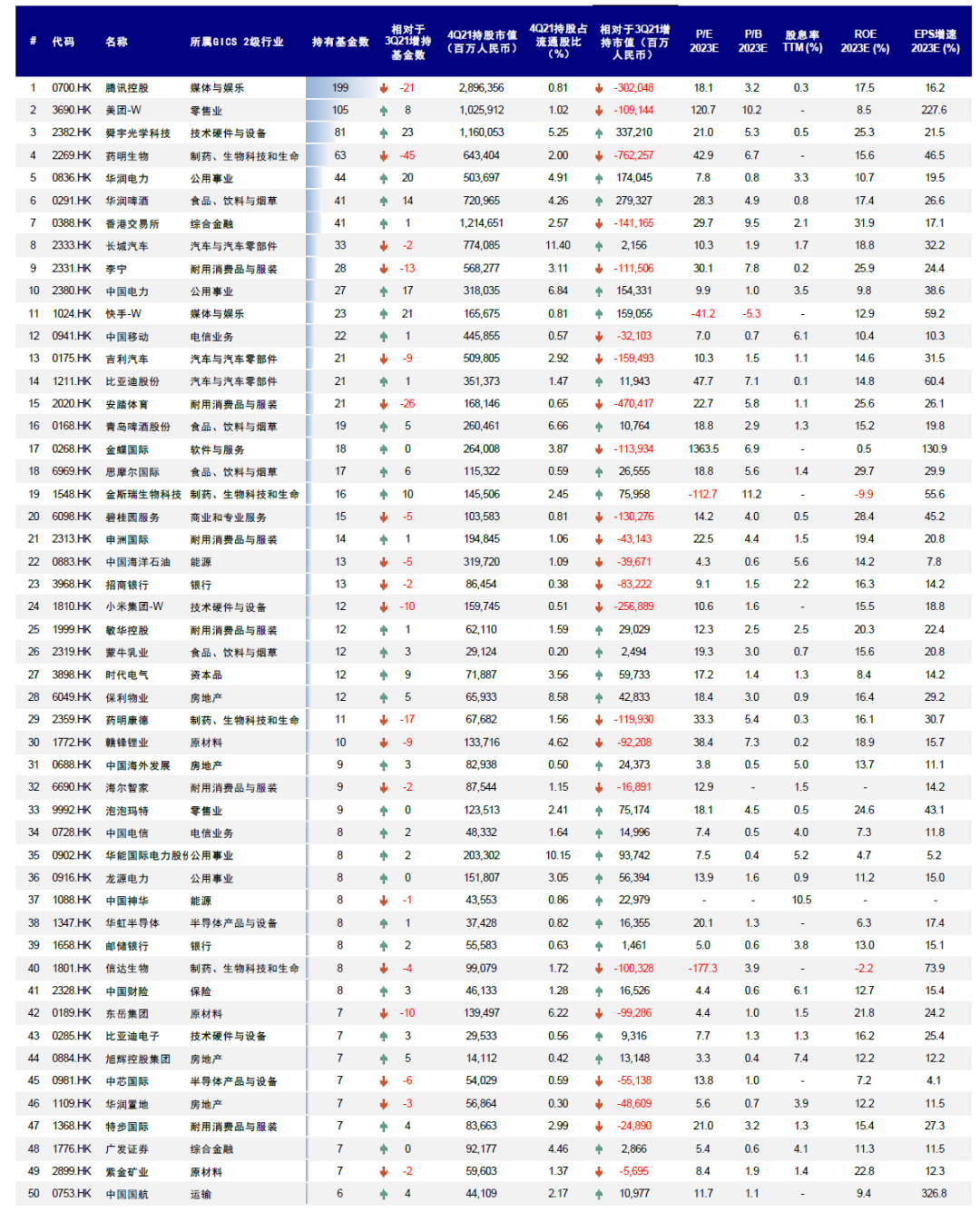The image size is (980, 1212).
Task: Click the red down arrow beside -17 in 药明康德 row
Action: (384, 720)
